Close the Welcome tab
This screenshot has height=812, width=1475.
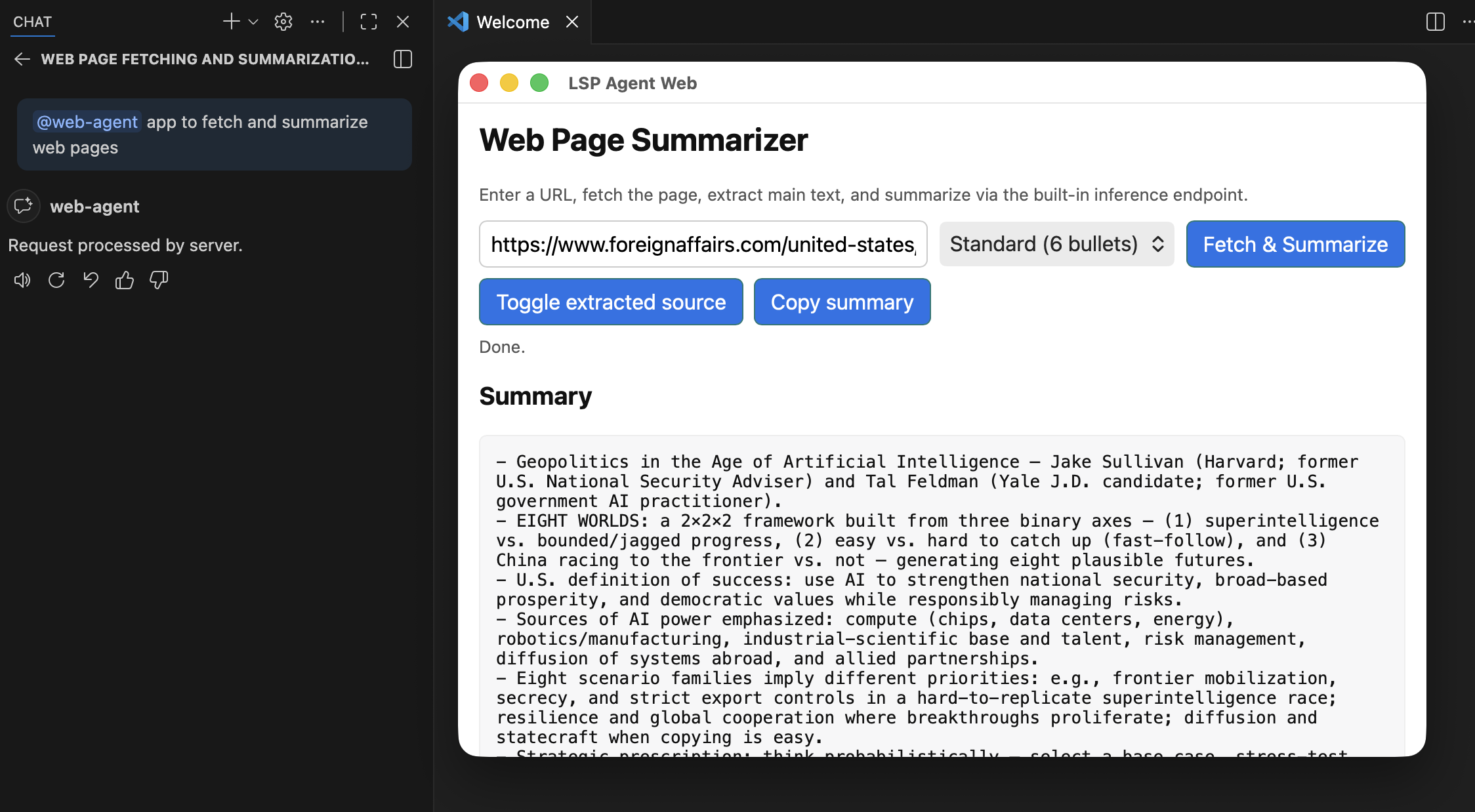point(572,22)
